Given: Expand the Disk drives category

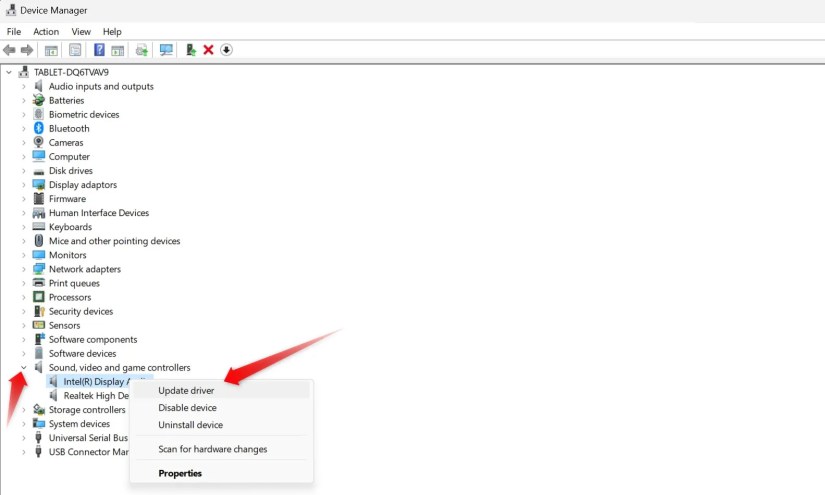Looking at the screenshot, I should tap(24, 170).
